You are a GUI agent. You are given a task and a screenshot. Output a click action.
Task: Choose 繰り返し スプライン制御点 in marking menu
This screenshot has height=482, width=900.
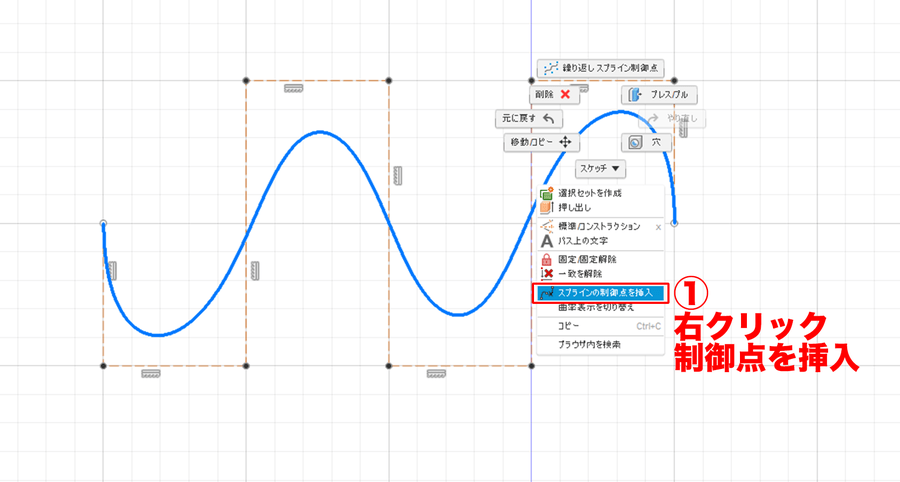click(600, 68)
